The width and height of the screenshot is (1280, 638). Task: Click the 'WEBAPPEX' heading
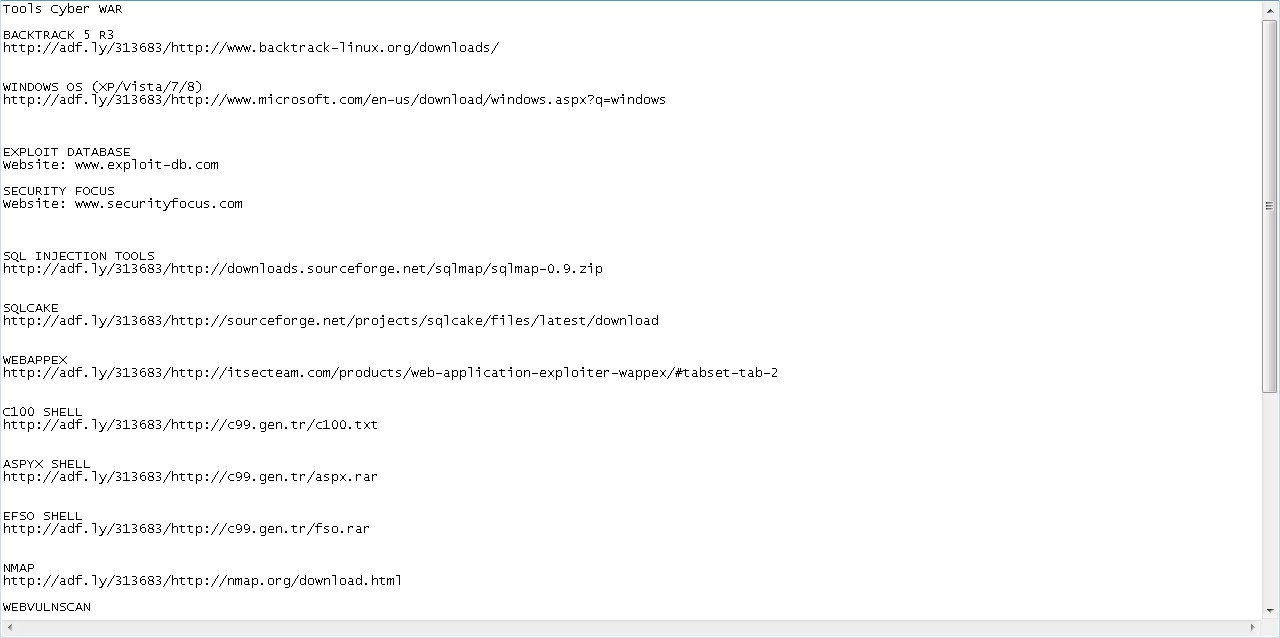[x=35, y=360]
